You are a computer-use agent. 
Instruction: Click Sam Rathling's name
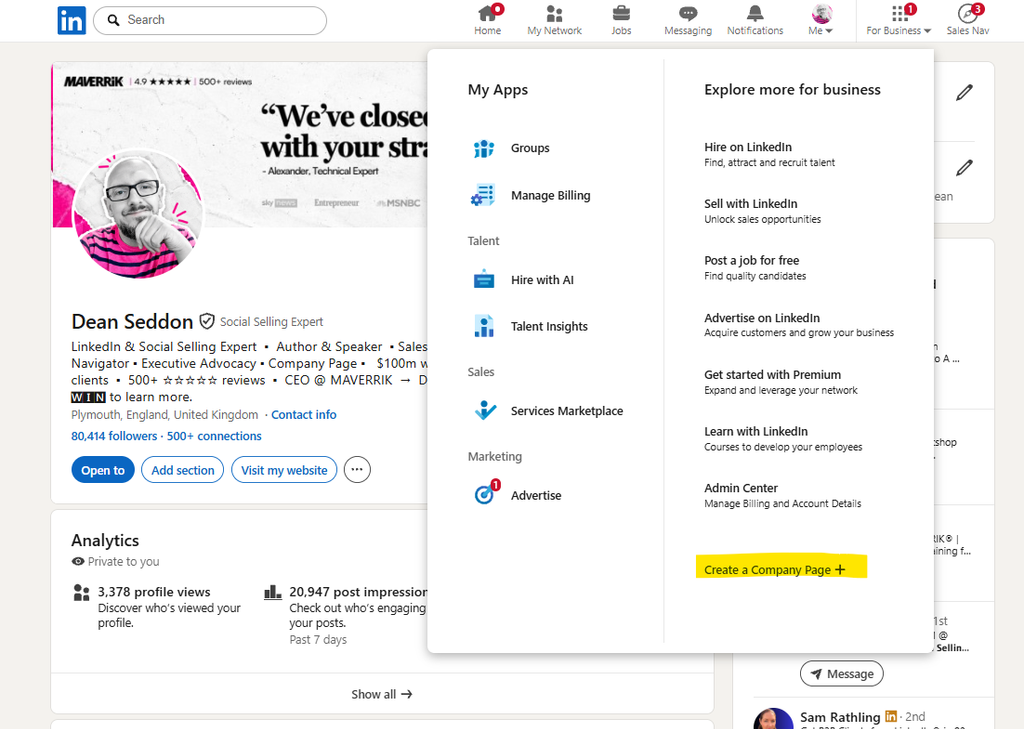(840, 717)
